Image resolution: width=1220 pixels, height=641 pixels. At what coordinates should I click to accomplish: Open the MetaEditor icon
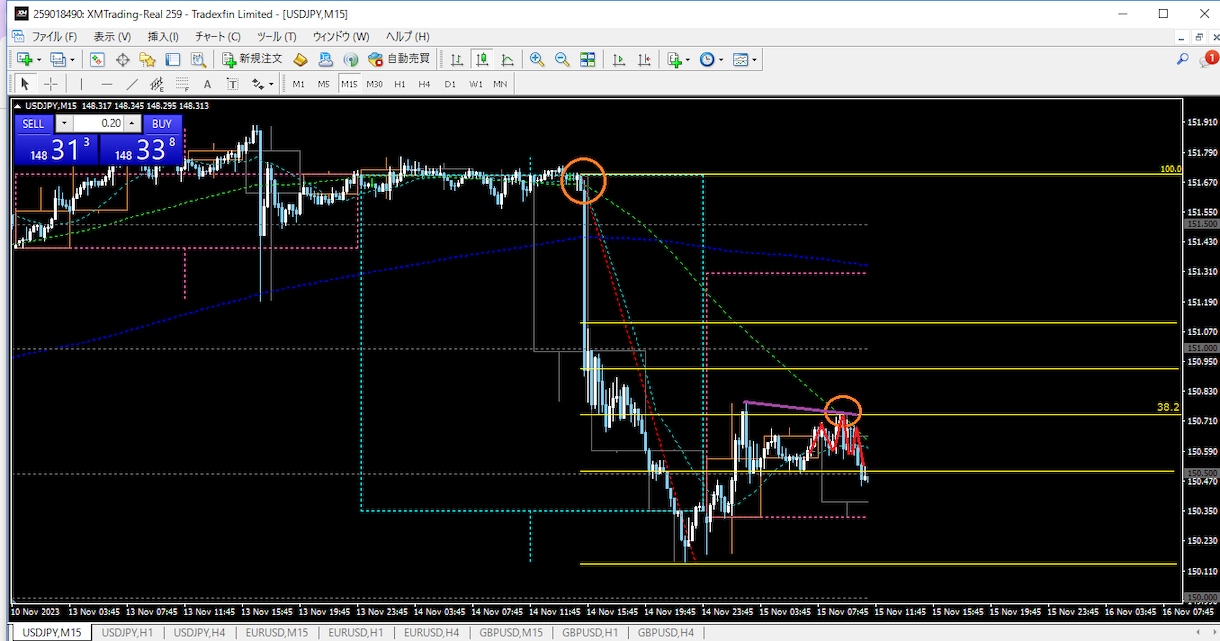tap(300, 60)
